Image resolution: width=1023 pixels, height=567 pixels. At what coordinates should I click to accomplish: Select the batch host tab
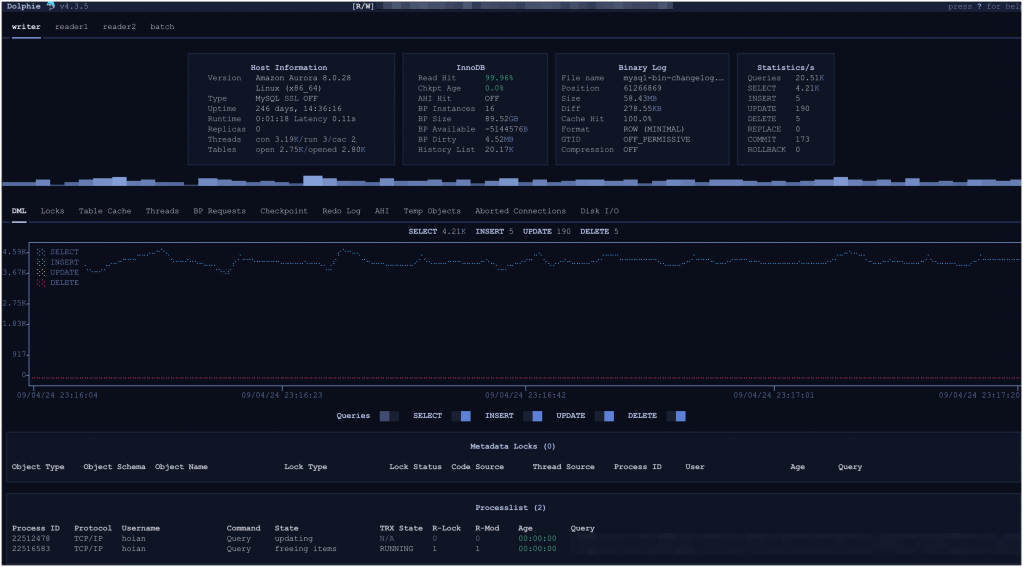[x=162, y=27]
